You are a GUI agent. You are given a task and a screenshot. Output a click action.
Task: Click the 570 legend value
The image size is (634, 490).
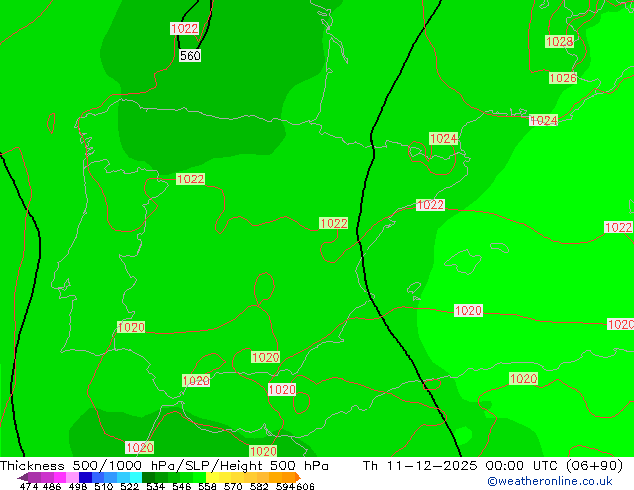233,486
